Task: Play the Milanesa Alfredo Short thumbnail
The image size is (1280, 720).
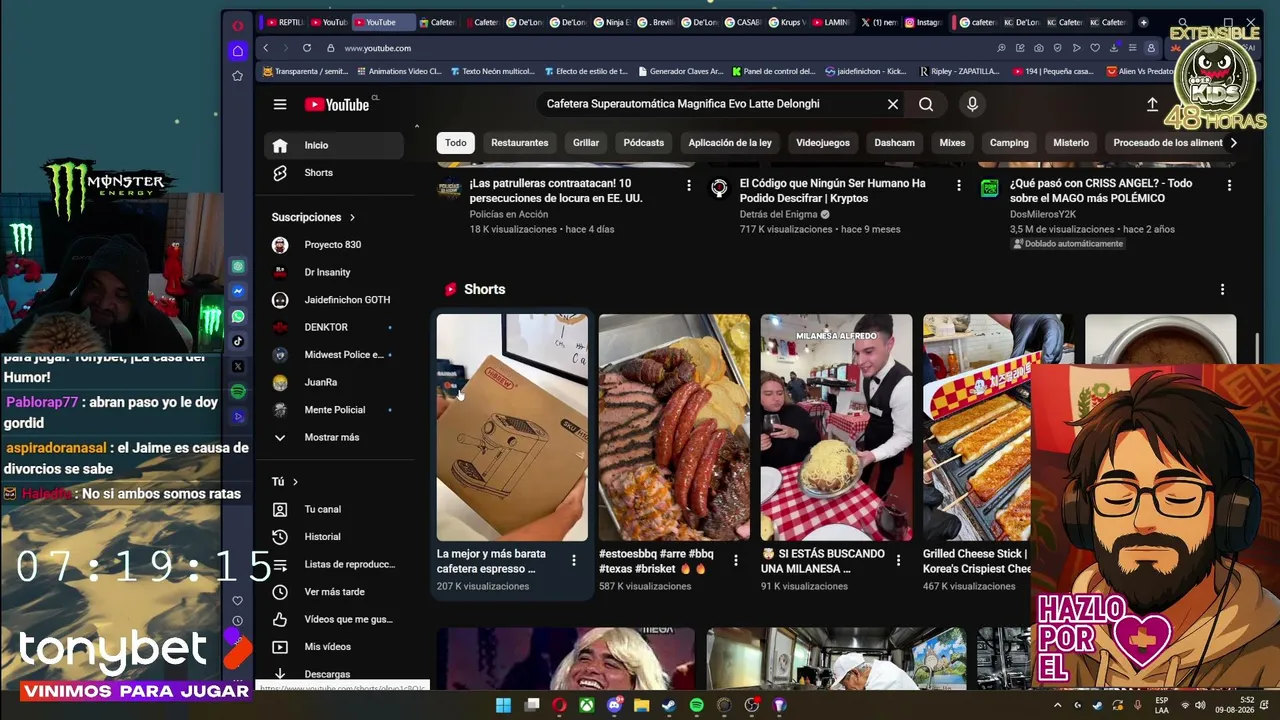Action: pyautogui.click(x=836, y=427)
